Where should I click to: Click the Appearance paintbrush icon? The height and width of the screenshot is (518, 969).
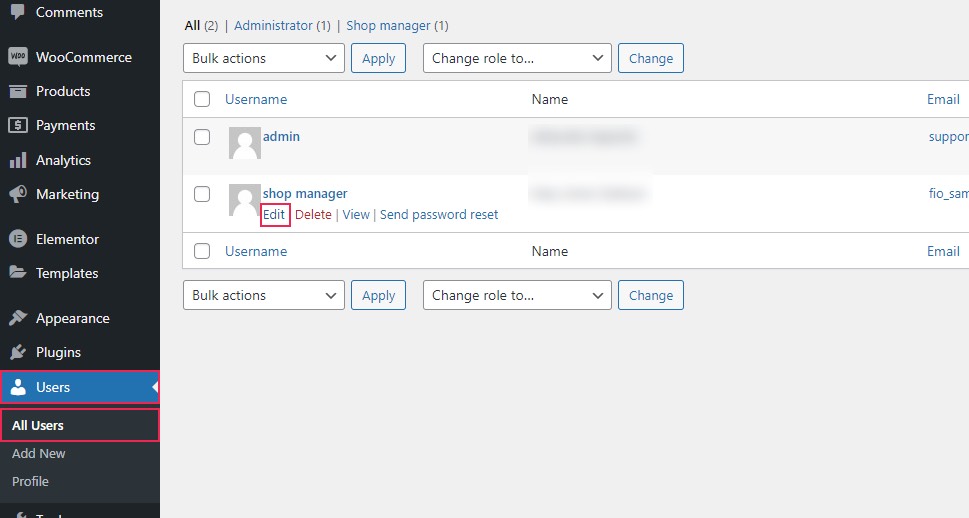pos(18,318)
